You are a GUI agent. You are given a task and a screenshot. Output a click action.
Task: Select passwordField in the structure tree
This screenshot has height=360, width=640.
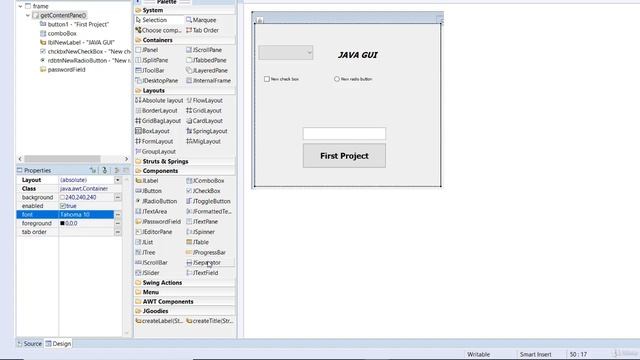[x=62, y=70]
